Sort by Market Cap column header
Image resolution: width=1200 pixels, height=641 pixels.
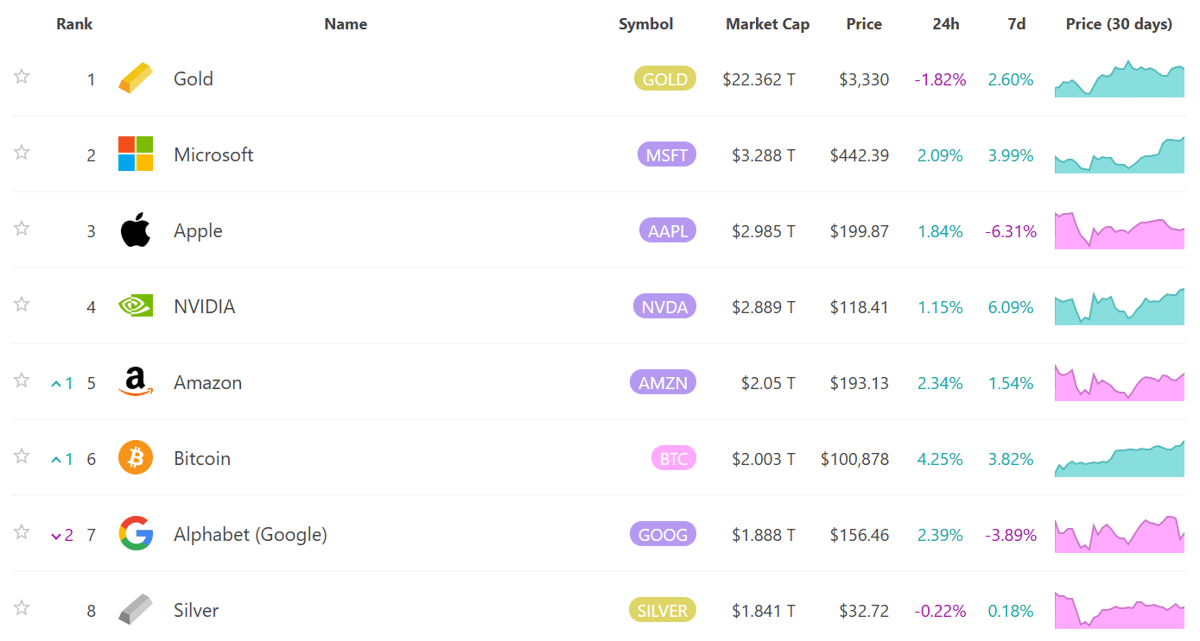[x=767, y=24]
